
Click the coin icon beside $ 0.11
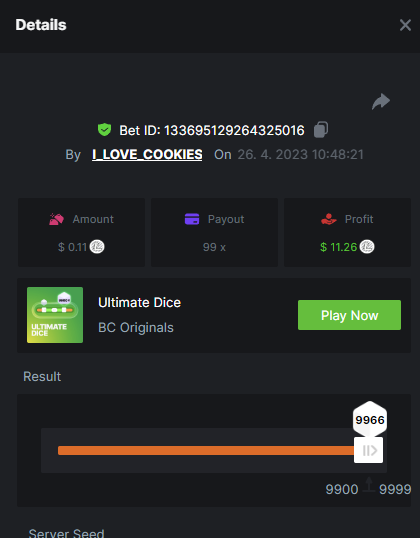click(x=97, y=247)
